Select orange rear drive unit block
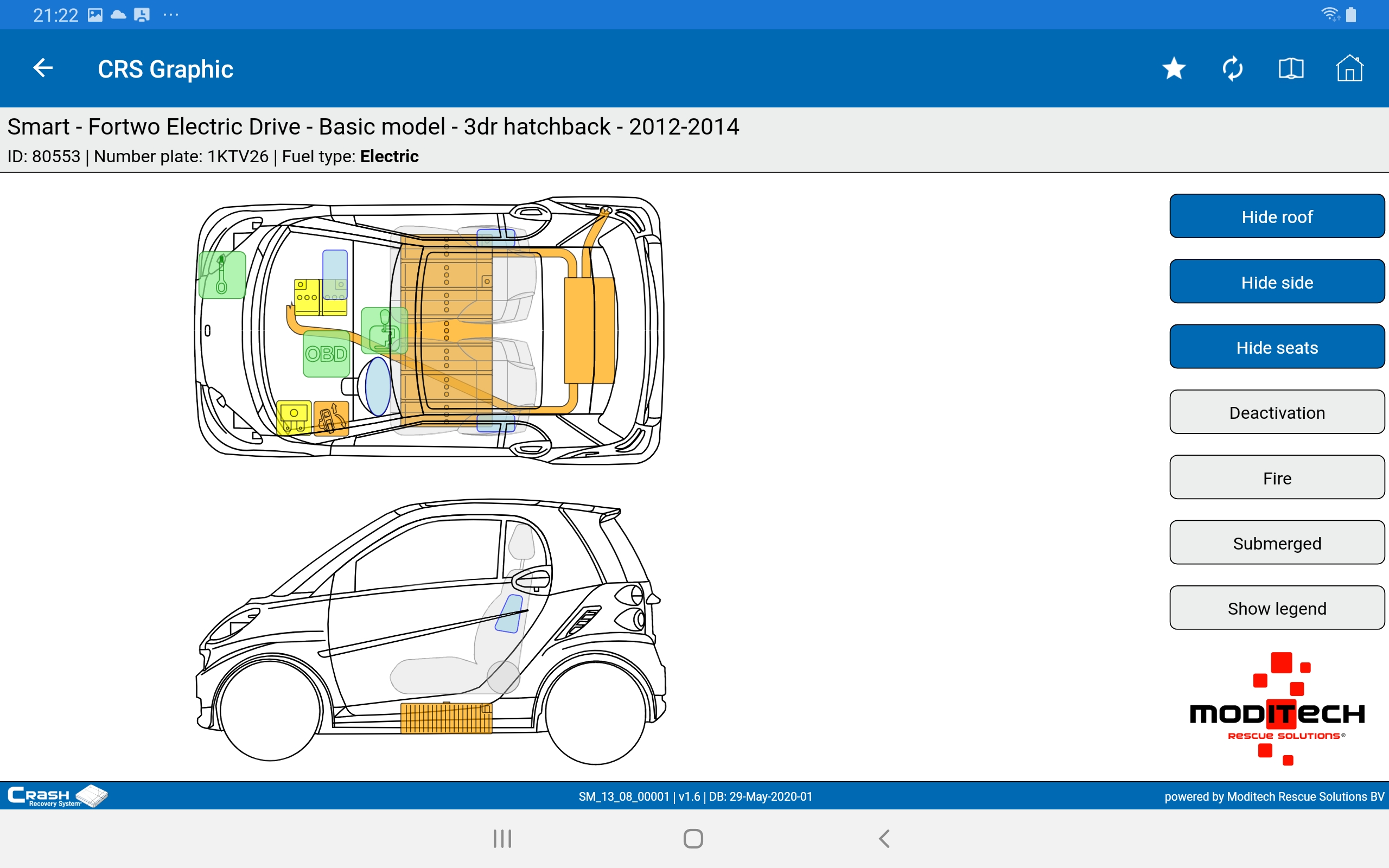The height and width of the screenshot is (868, 1389). point(589,330)
